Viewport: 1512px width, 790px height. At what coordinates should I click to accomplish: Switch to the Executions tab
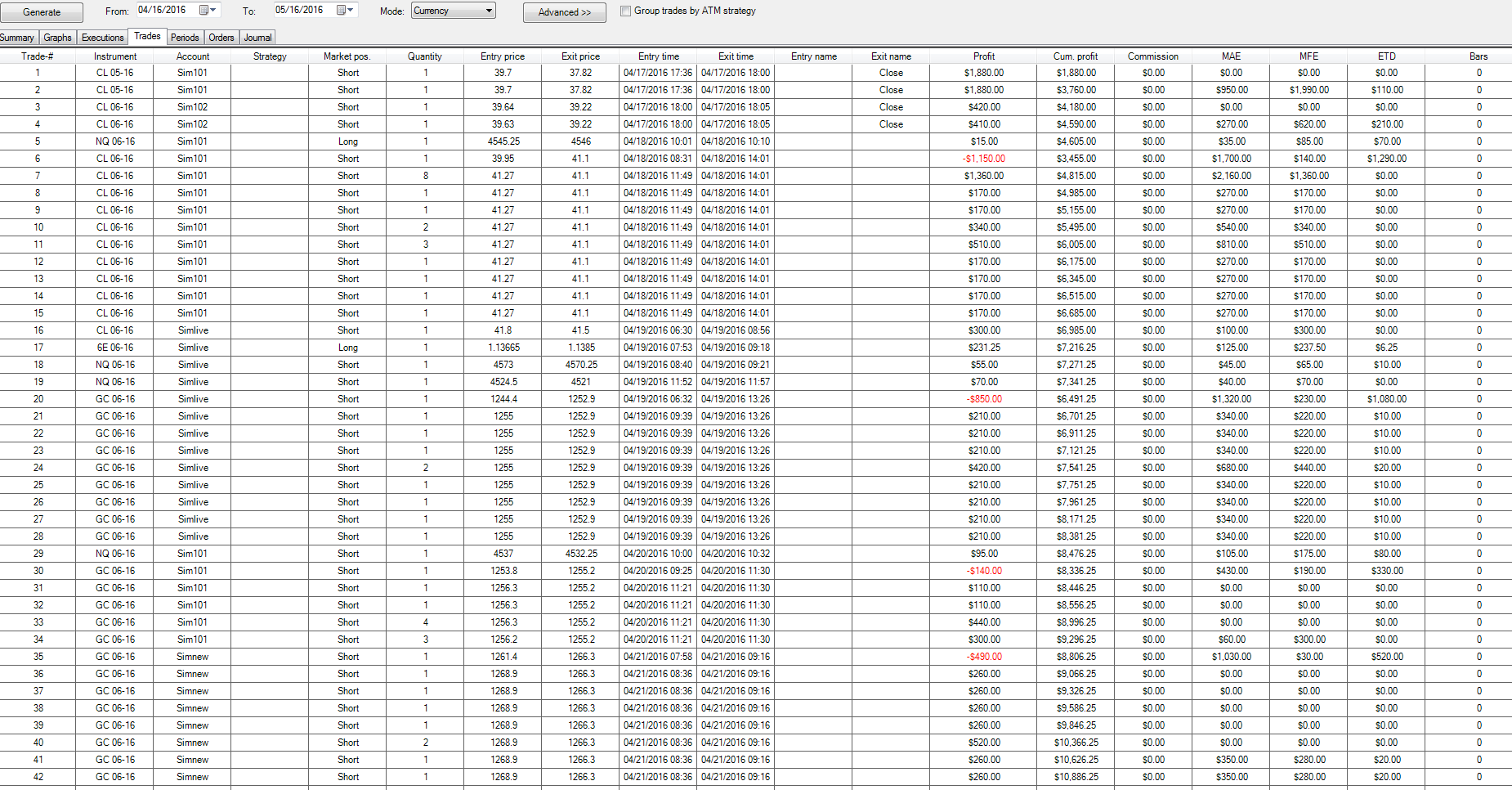coord(102,38)
